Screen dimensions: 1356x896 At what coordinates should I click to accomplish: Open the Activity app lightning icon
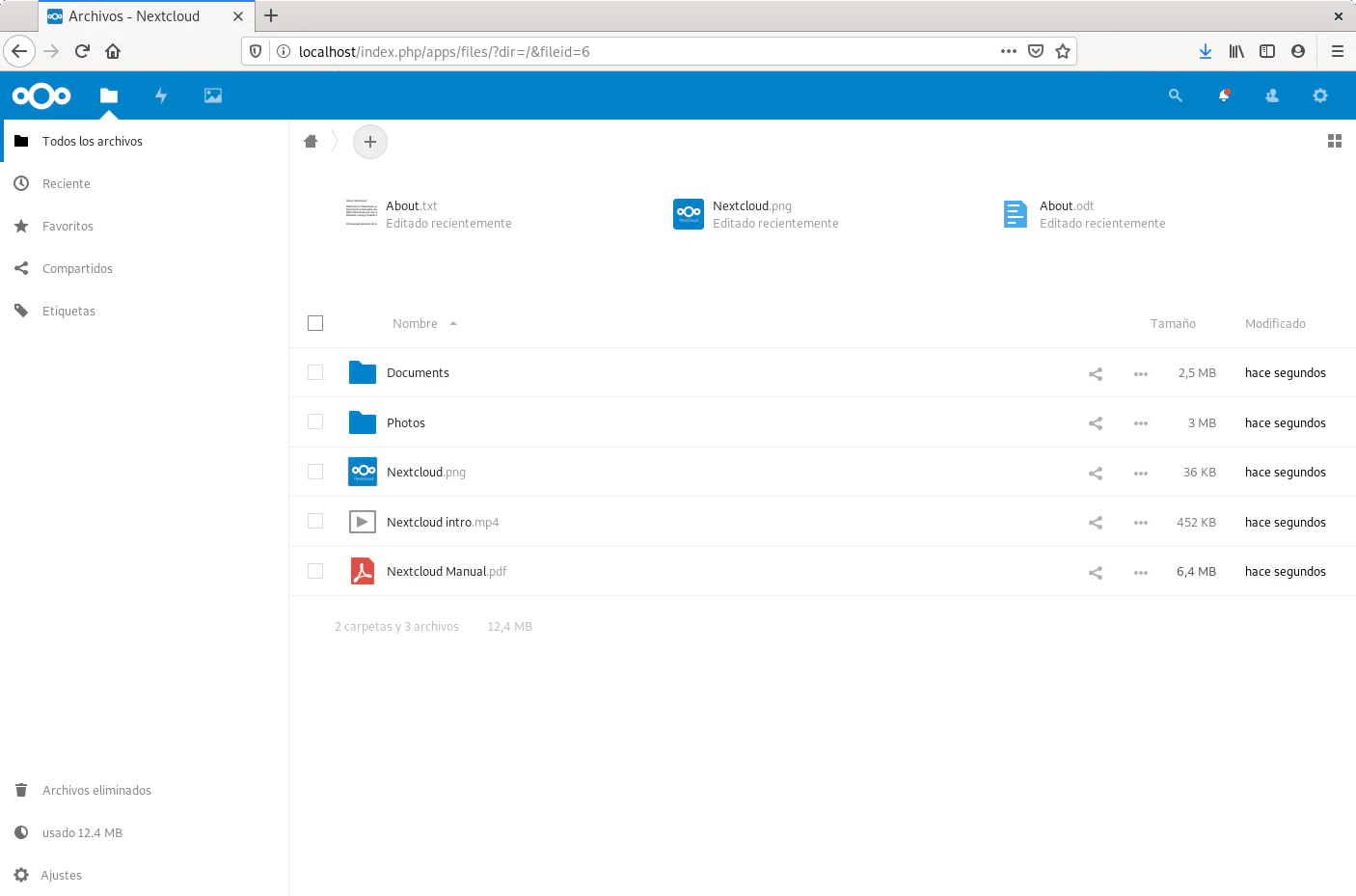pyautogui.click(x=161, y=95)
